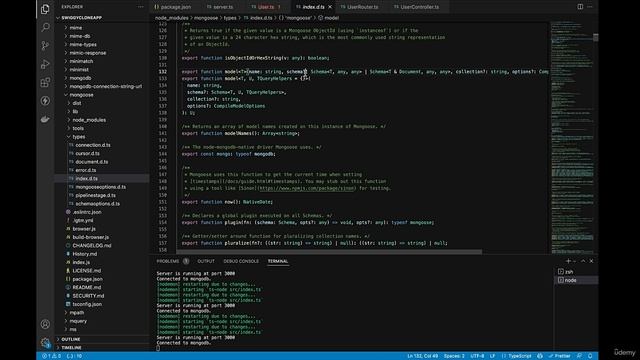Open the Accounts icon
The height and width of the screenshot is (360, 640).
[45, 324]
